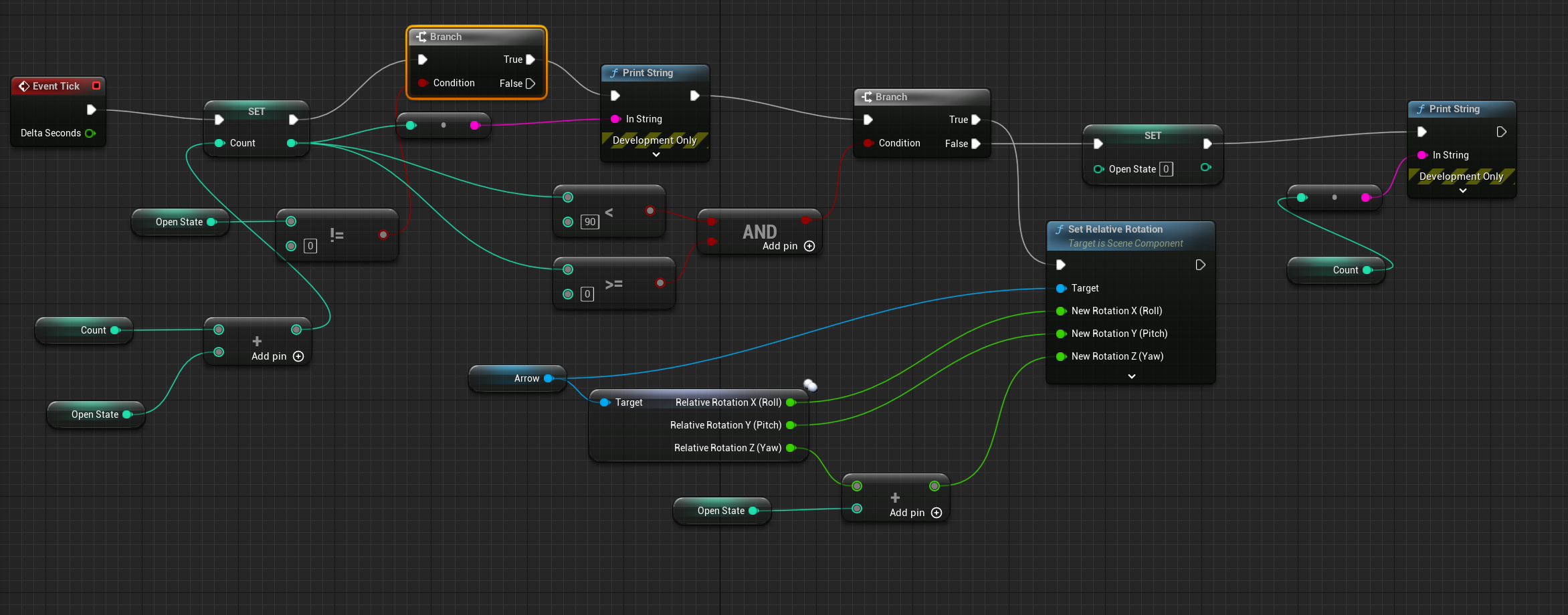
Task: Click the component-access icon above rotation node
Action: coord(810,385)
